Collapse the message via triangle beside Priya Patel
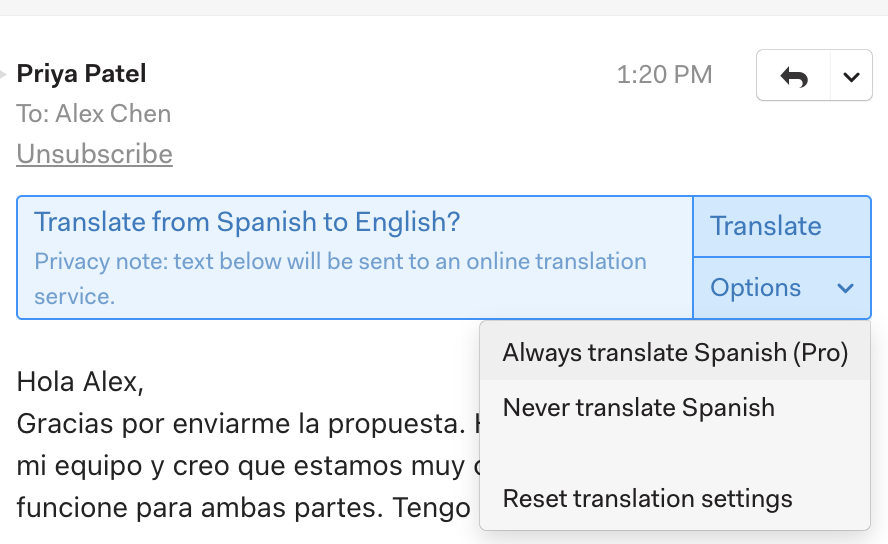The image size is (888, 544). [3, 74]
